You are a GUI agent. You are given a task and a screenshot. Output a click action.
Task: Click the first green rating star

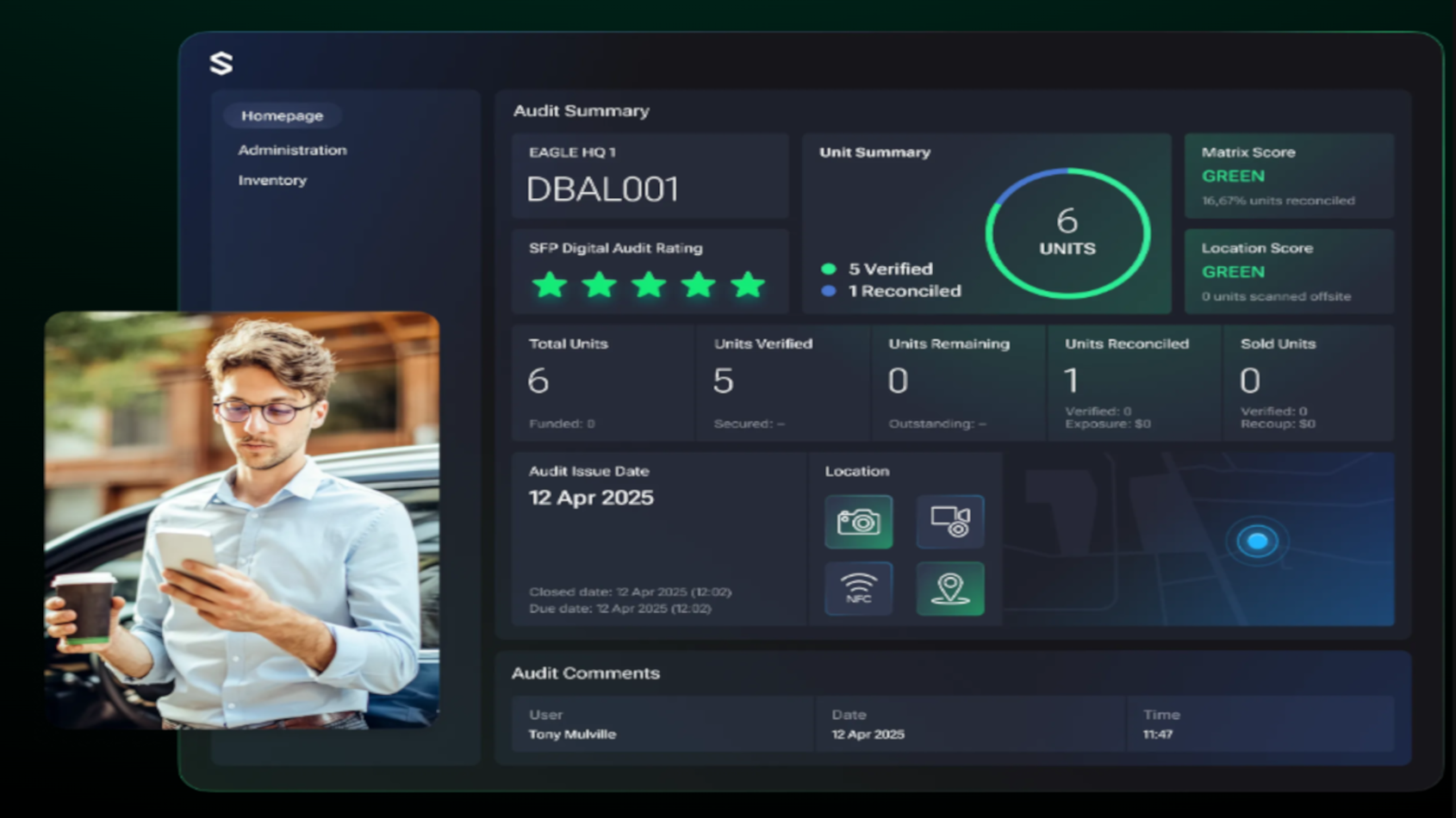[x=550, y=285]
